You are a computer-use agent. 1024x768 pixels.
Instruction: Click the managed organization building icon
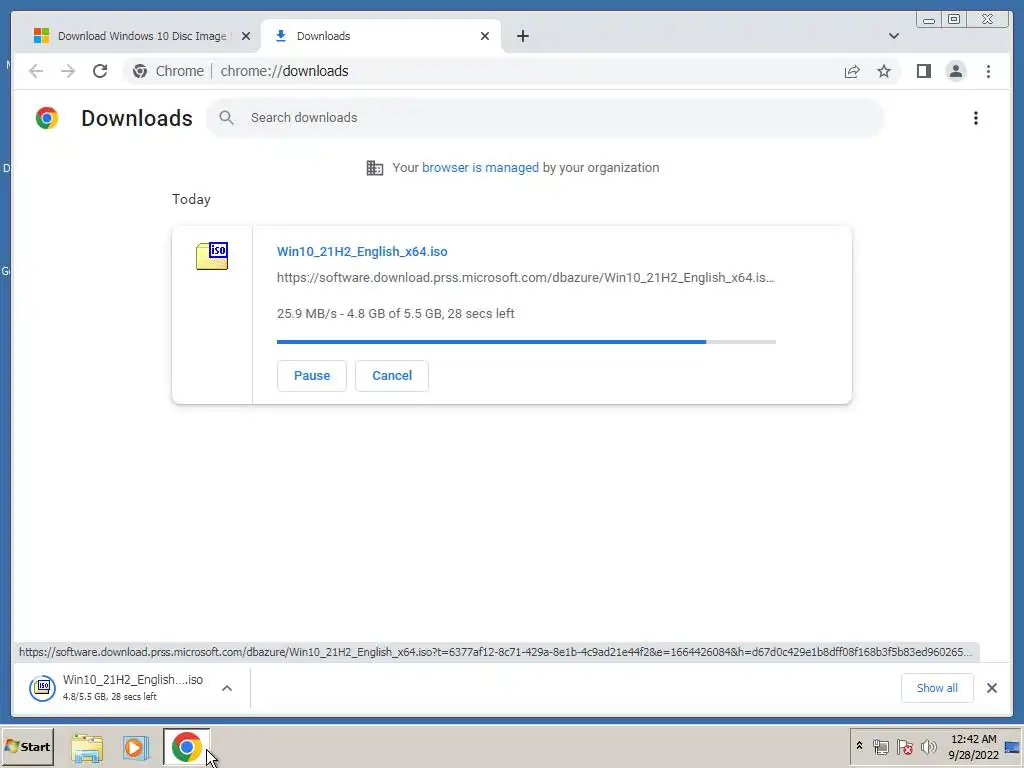(x=375, y=168)
